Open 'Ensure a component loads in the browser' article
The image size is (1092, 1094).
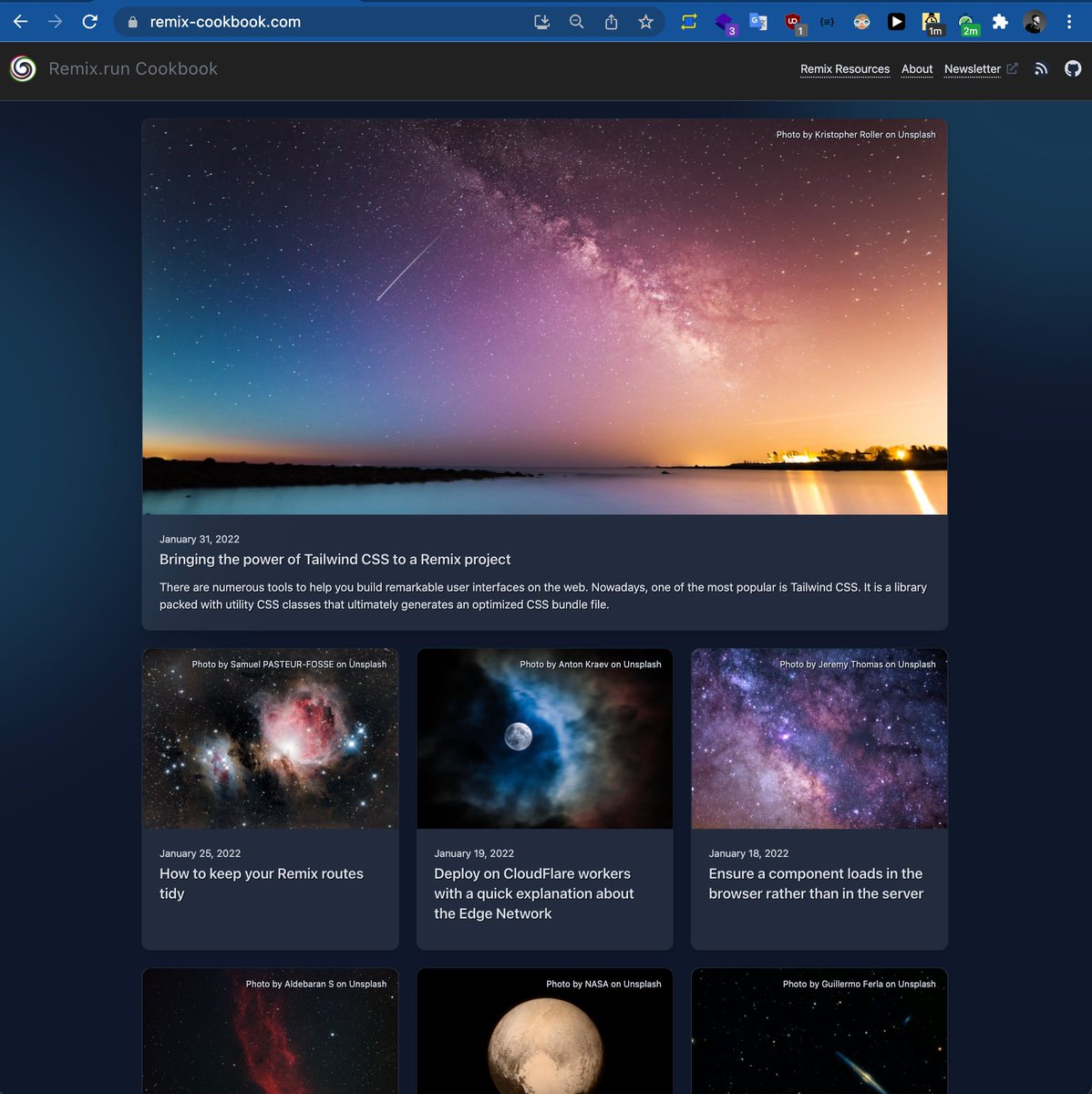click(816, 883)
